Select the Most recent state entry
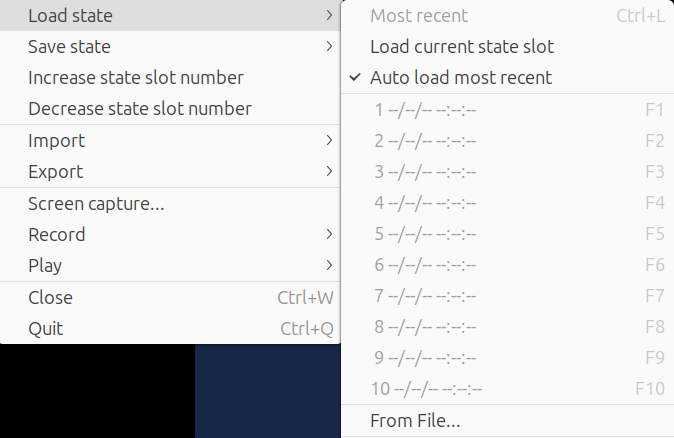The height and width of the screenshot is (438, 674). tap(507, 15)
